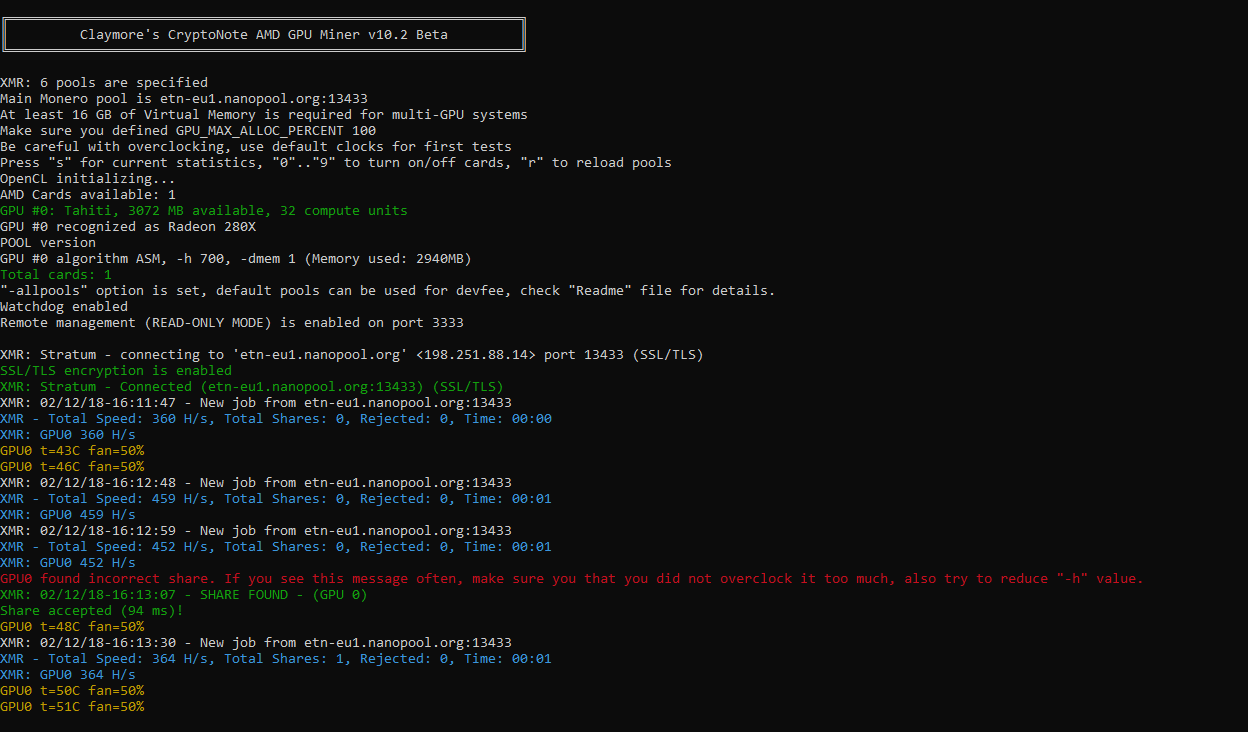This screenshot has width=1248, height=732.
Task: Select the 'GPU0 t=48C fan=50%' line
Action: click(72, 627)
